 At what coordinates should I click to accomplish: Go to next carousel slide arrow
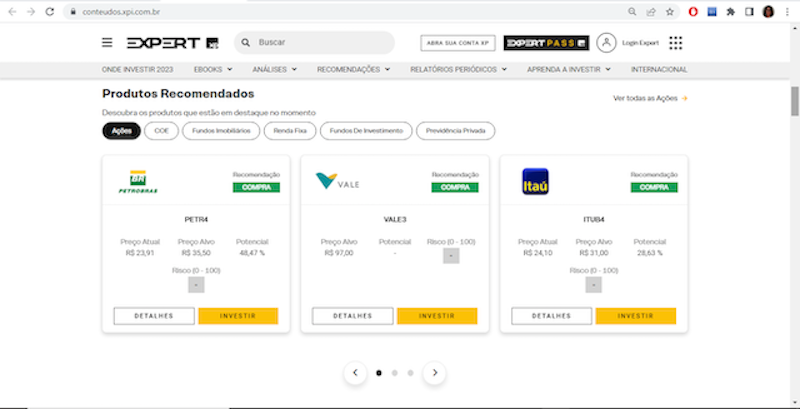point(435,373)
